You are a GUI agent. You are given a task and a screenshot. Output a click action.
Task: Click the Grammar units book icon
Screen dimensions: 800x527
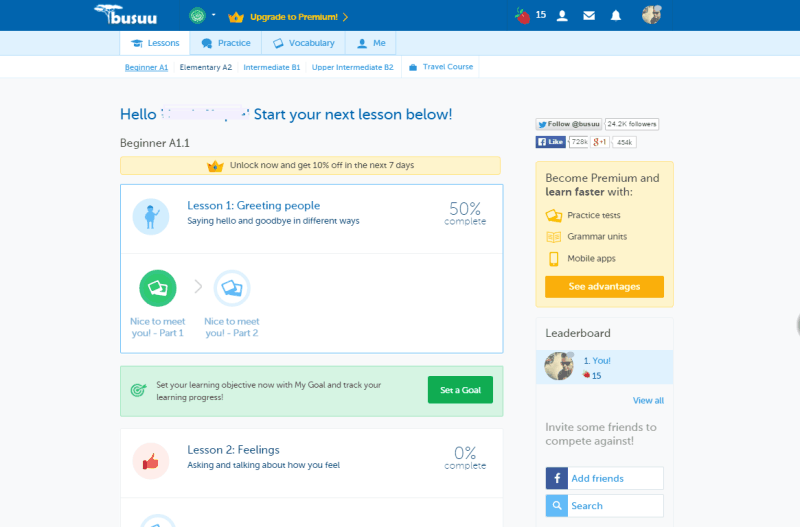(554, 237)
